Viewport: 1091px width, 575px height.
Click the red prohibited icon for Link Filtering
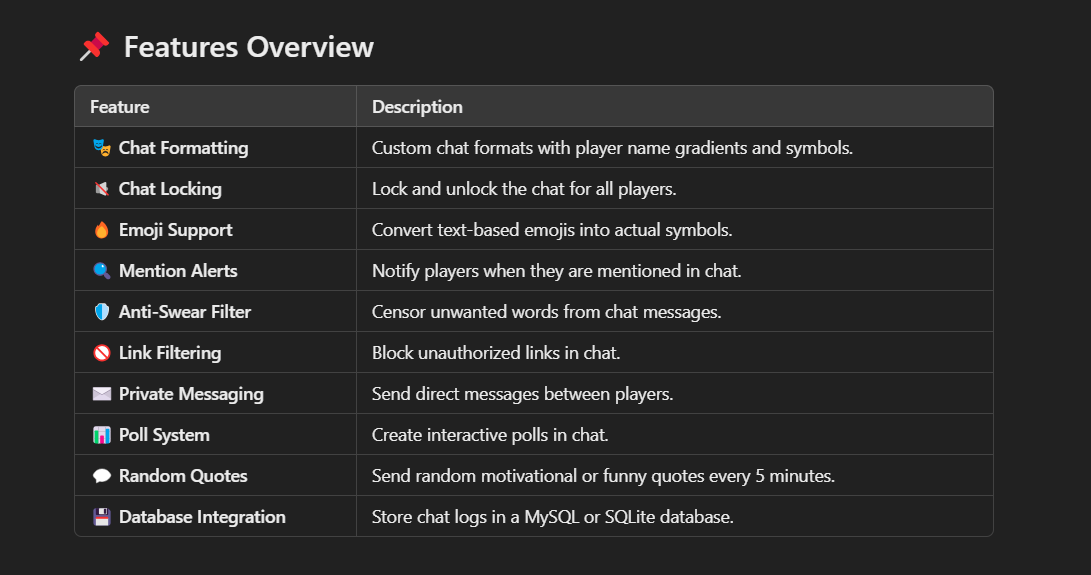[102, 353]
